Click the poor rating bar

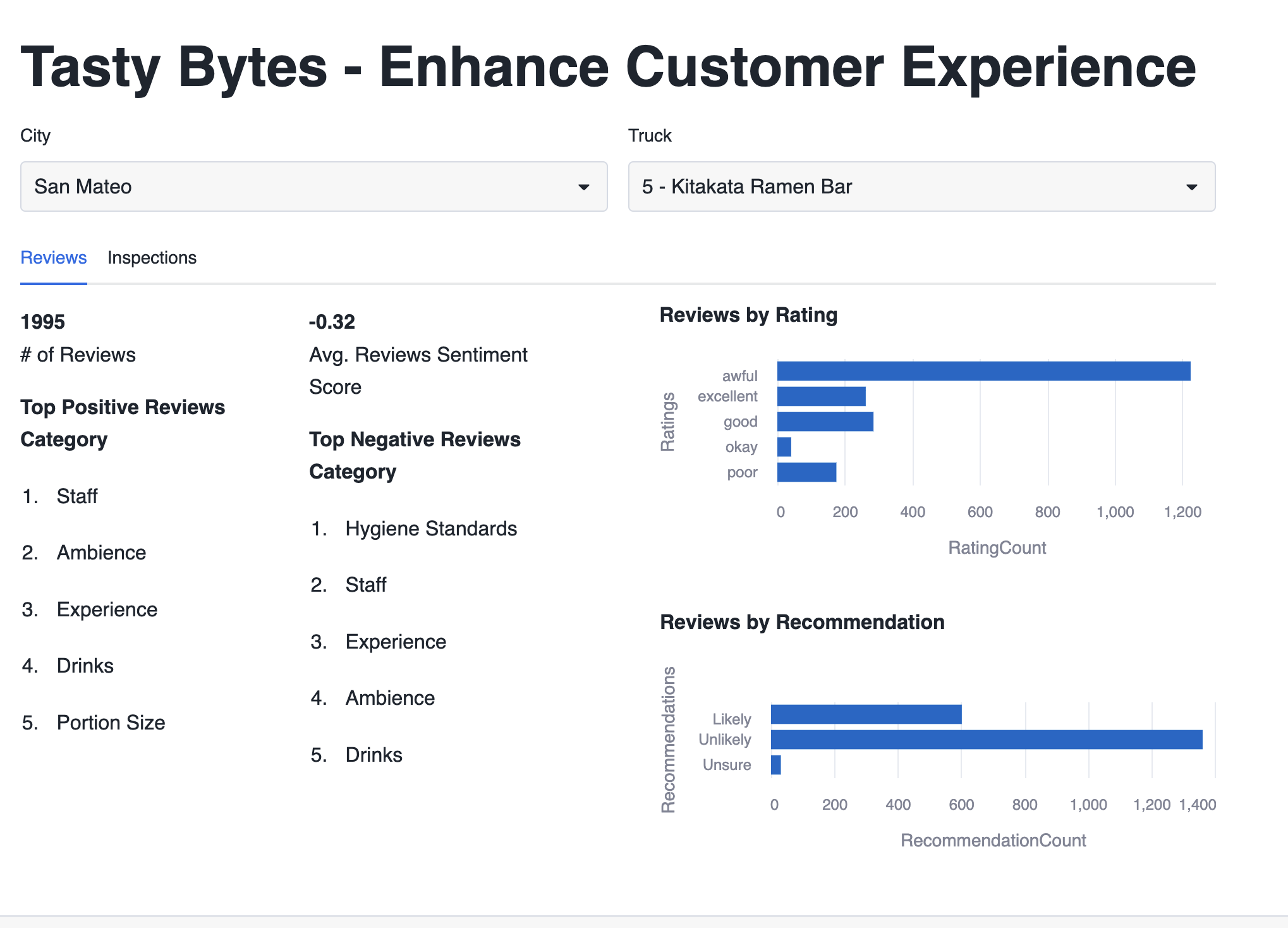click(x=806, y=472)
